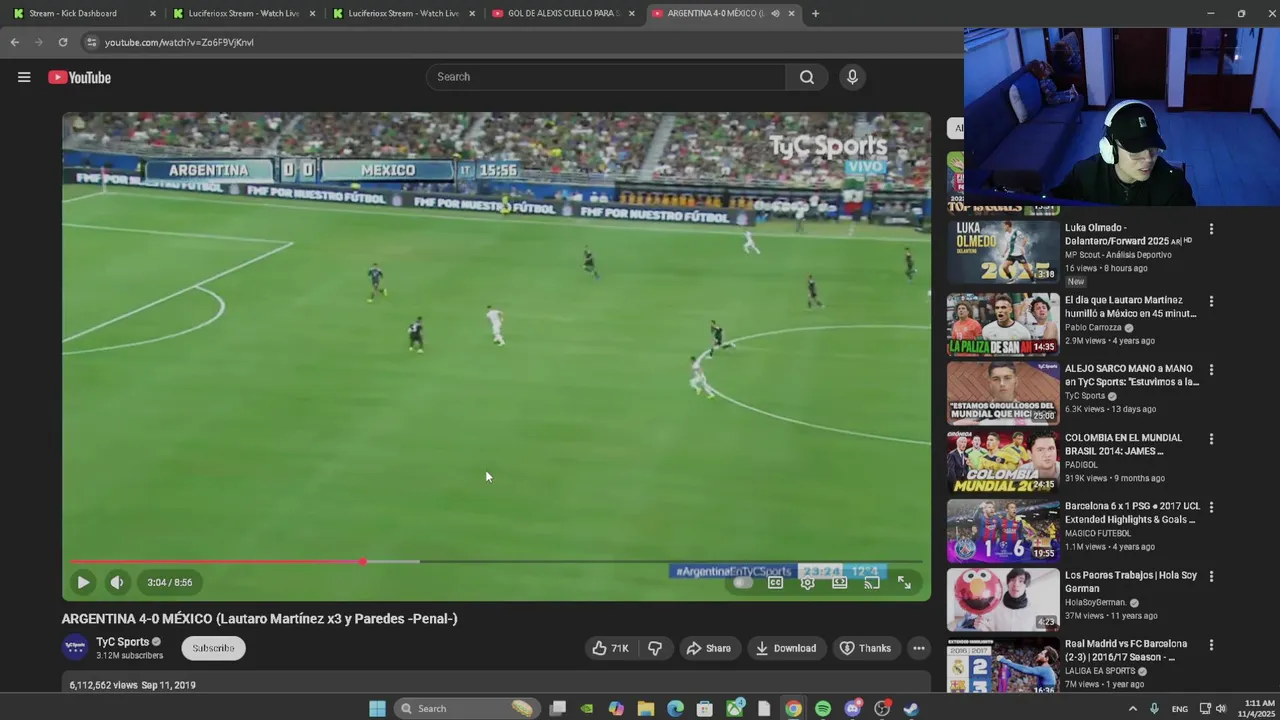
Task: Turn on closed captions (CC)
Action: [x=775, y=582]
